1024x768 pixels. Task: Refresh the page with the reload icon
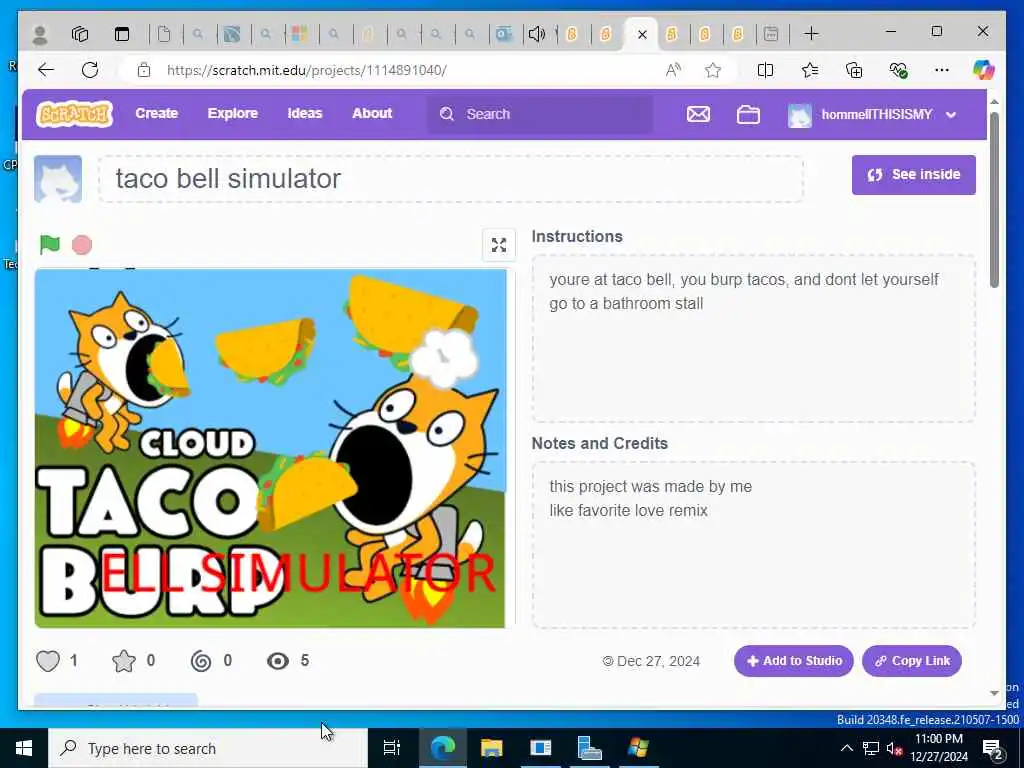90,70
